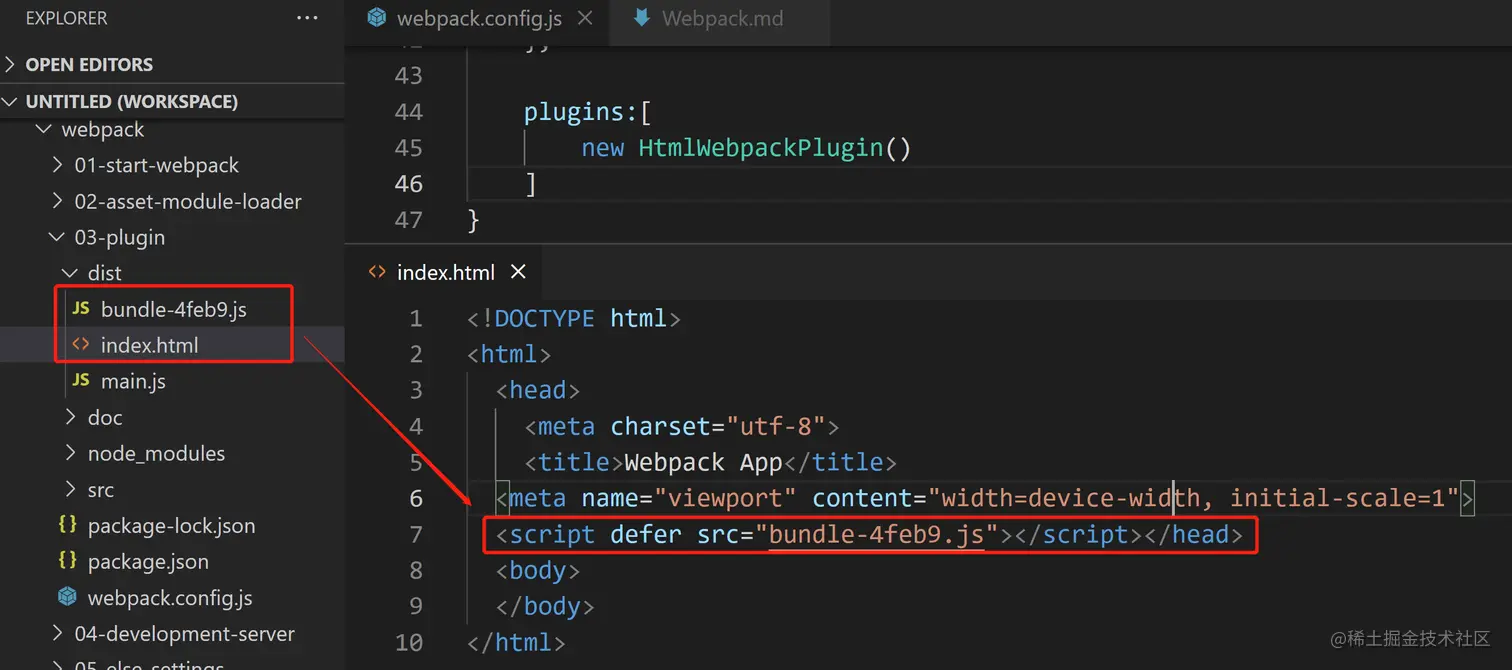Image resolution: width=1512 pixels, height=670 pixels.
Task: Expand the 01-start-webpack folder
Action: (x=57, y=165)
